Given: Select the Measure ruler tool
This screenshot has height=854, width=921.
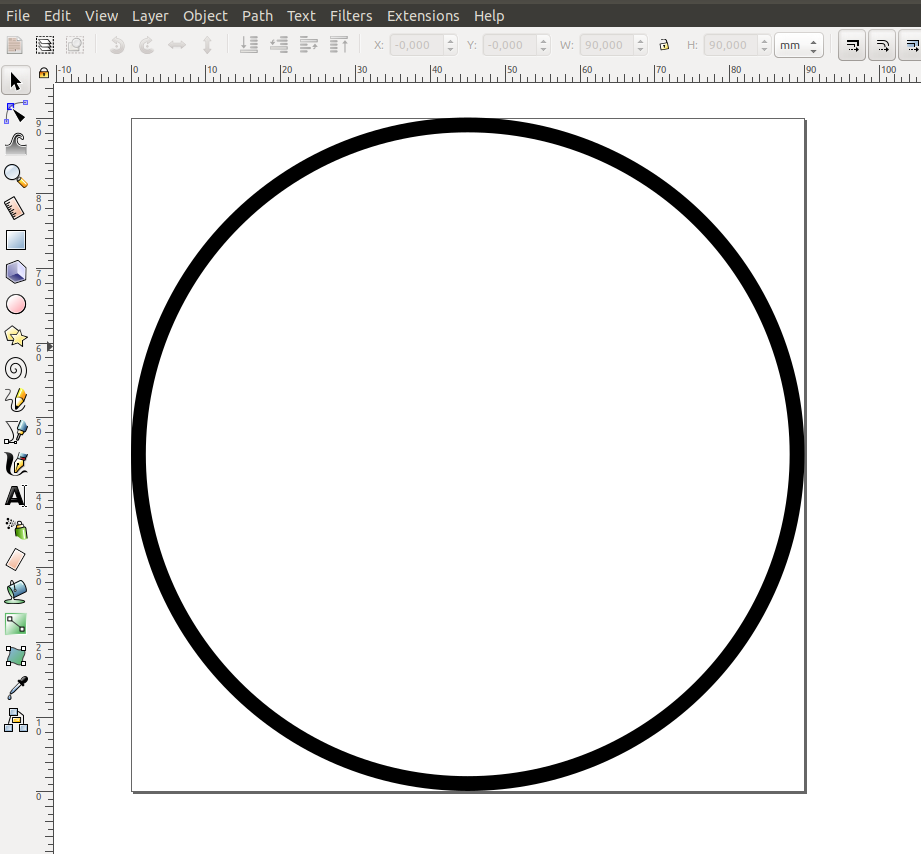Looking at the screenshot, I should [16, 208].
